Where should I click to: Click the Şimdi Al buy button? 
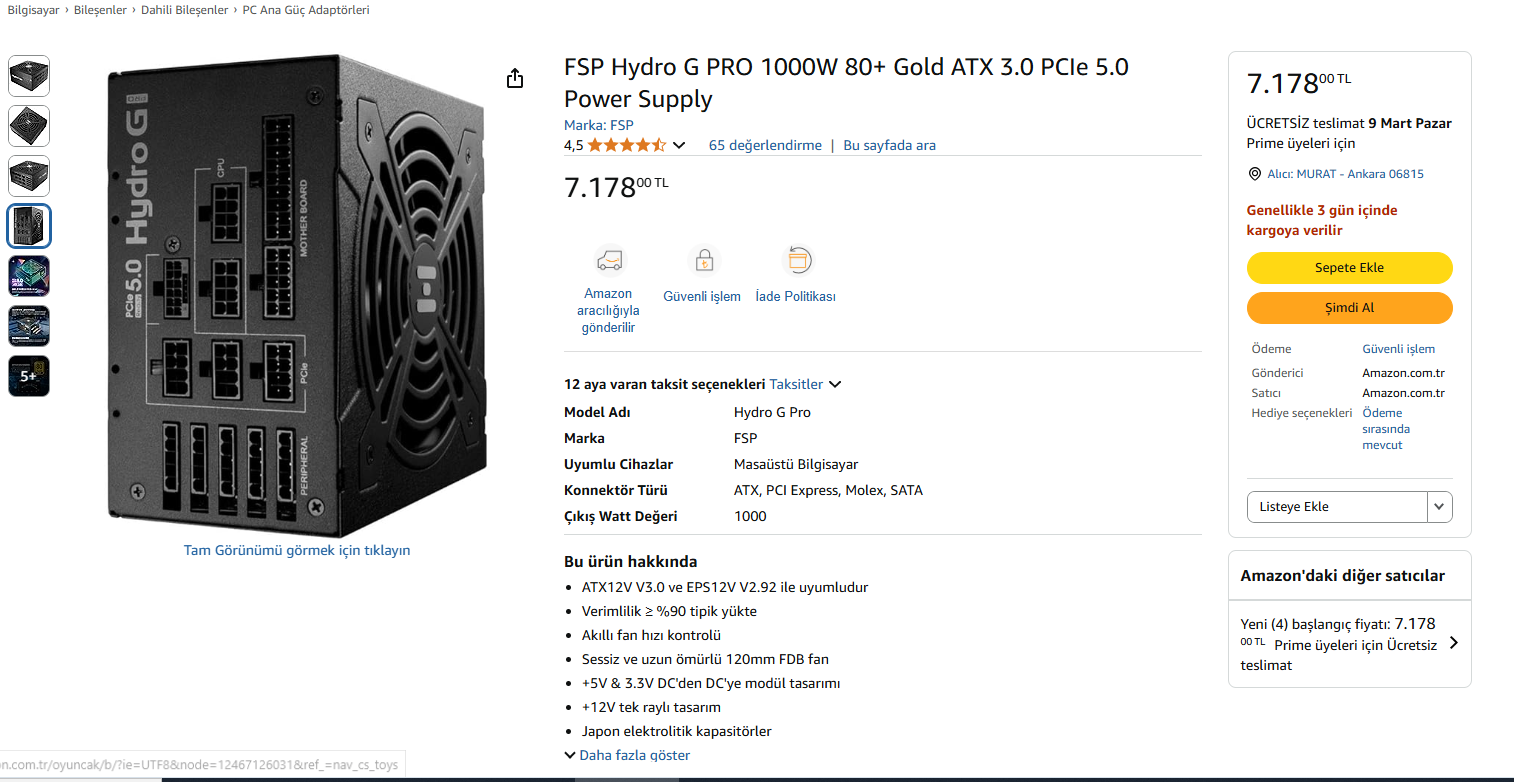click(x=1349, y=308)
